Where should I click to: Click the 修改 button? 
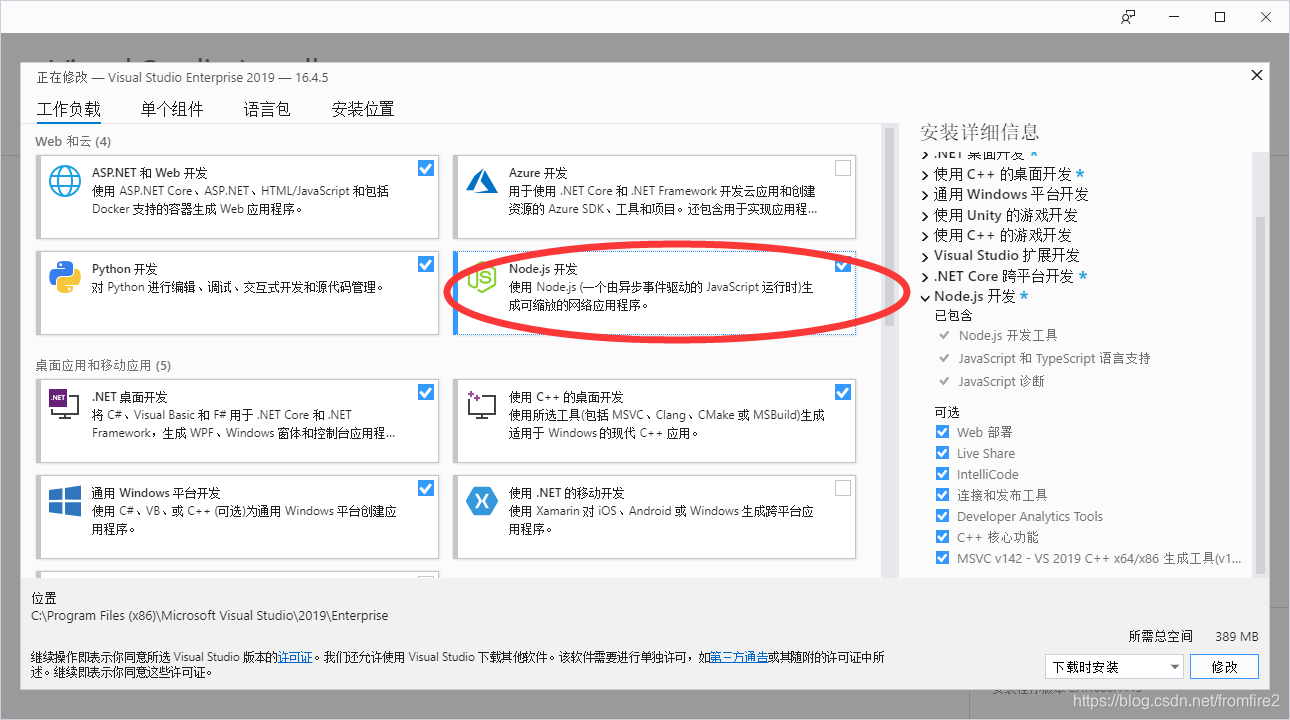tap(1224, 666)
